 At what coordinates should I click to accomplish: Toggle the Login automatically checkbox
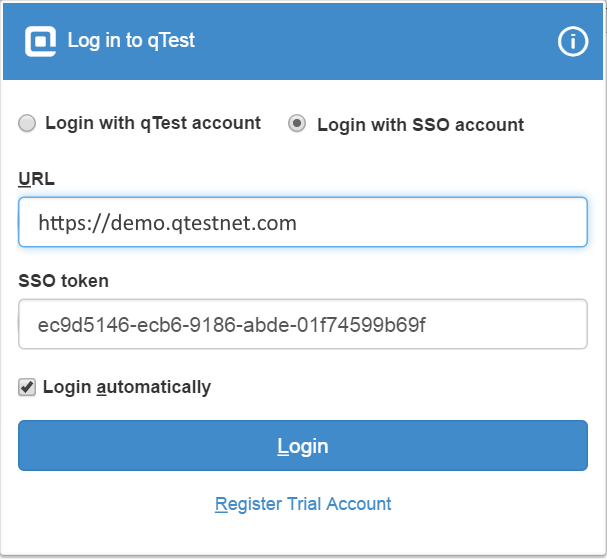pos(27,387)
